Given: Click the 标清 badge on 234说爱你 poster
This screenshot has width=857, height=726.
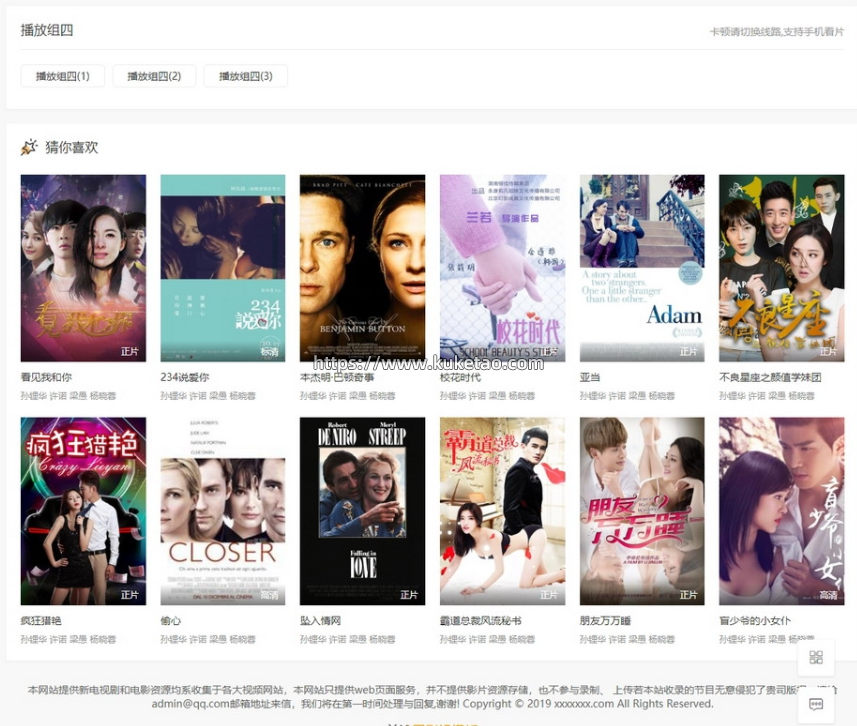Looking at the screenshot, I should click(x=269, y=352).
